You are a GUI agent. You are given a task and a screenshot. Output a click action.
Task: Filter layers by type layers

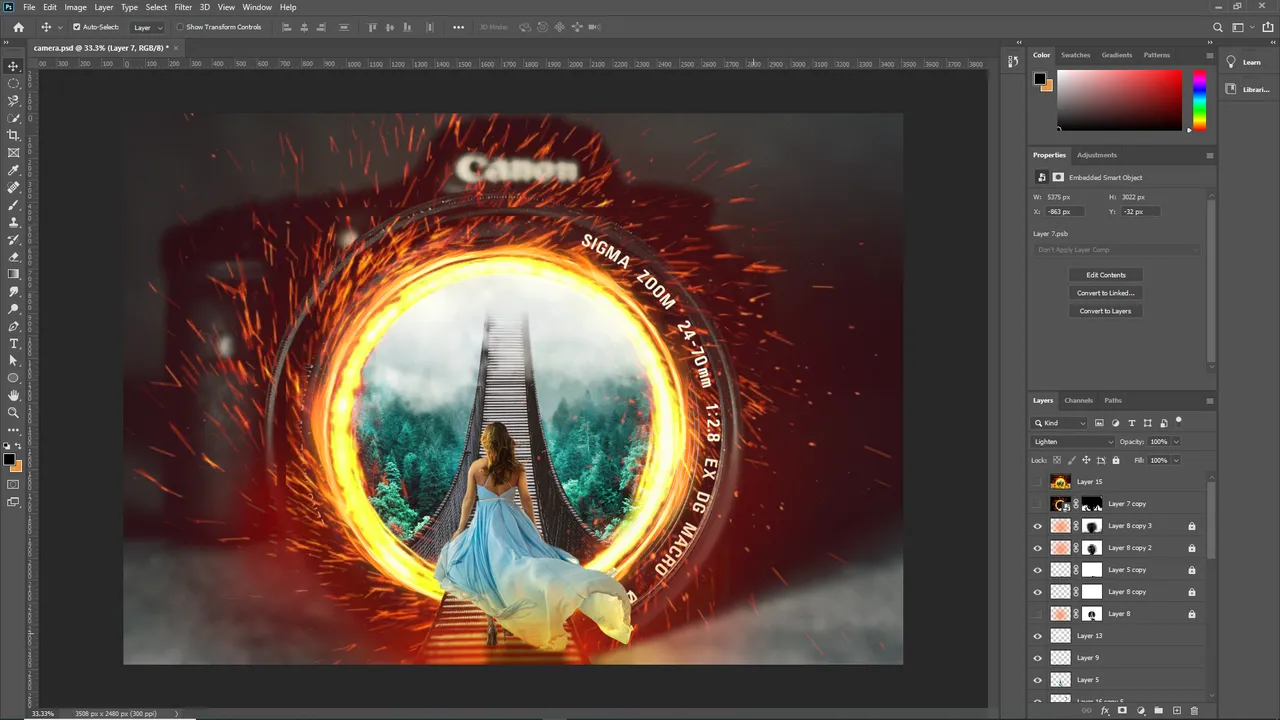point(1131,423)
